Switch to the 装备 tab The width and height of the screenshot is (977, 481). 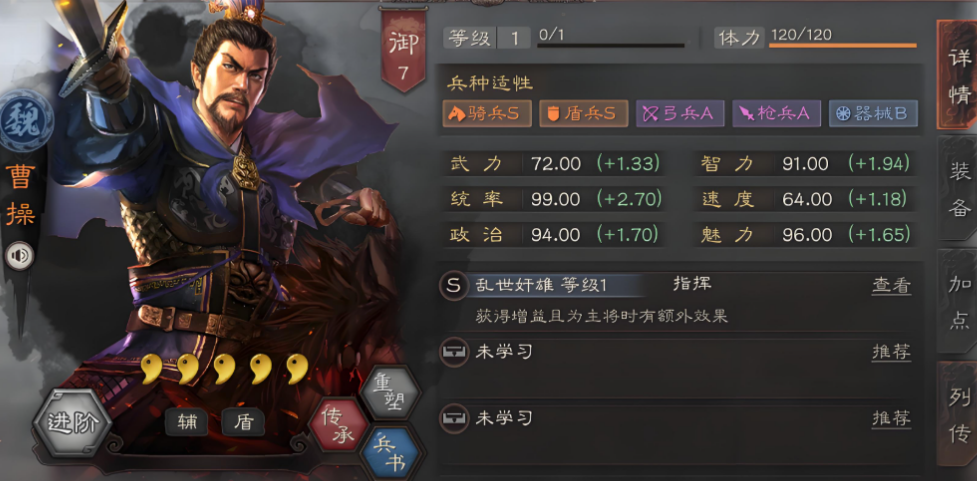click(x=958, y=189)
